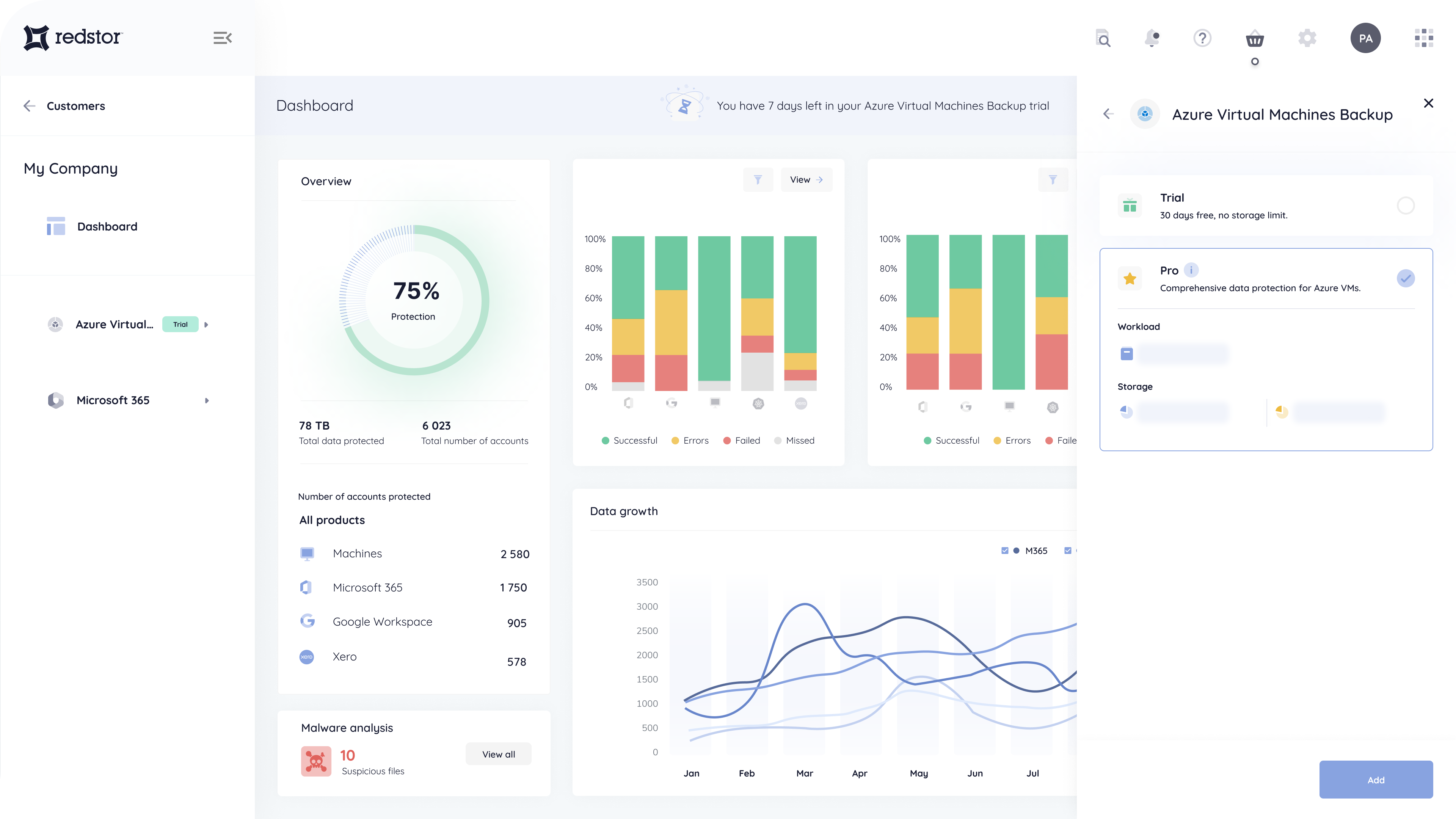This screenshot has width=1456, height=819.
Task: Click the Azure product icon in panel header
Action: click(x=1145, y=114)
